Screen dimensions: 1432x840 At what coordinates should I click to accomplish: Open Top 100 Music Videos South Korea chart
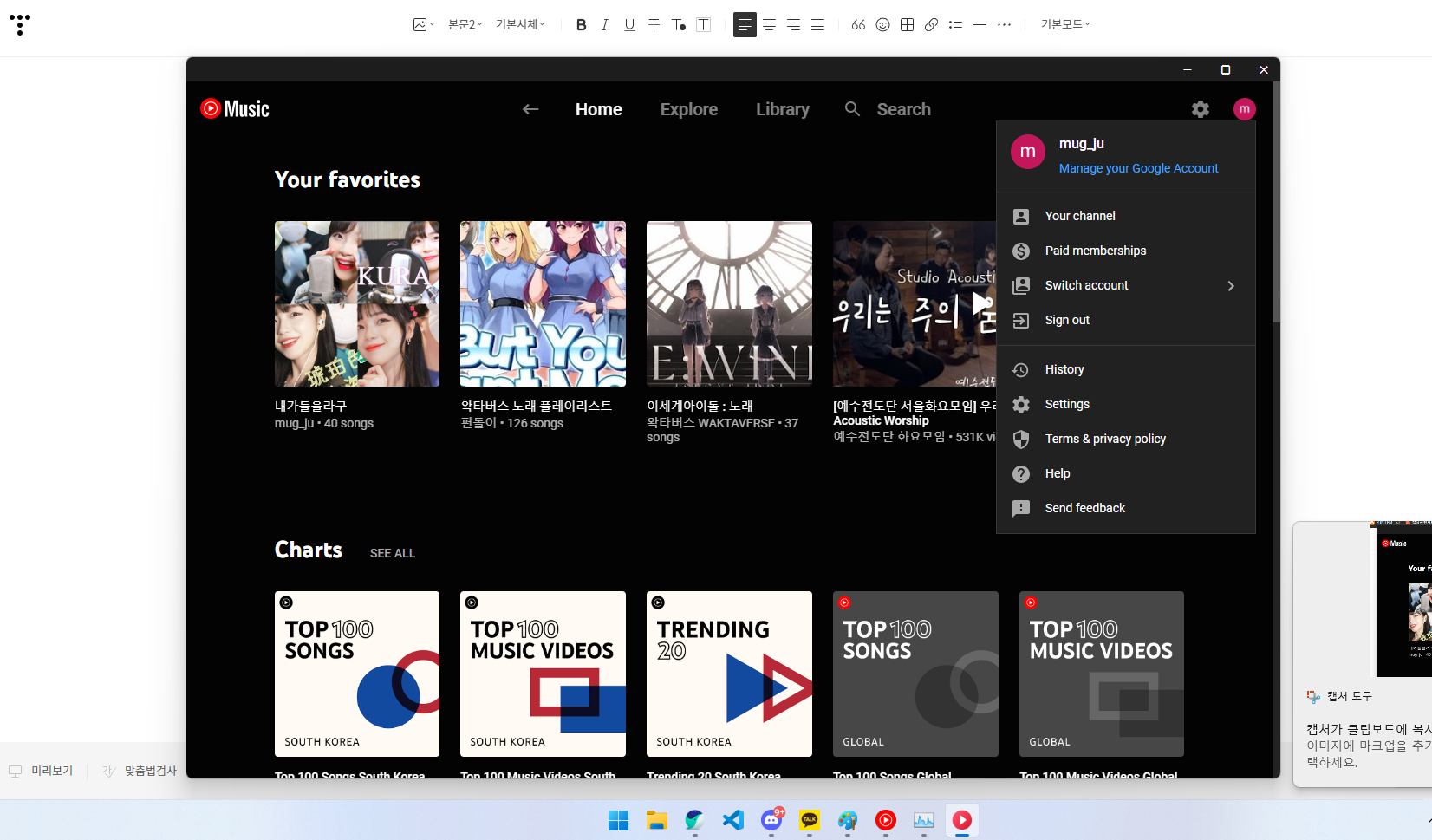point(543,674)
